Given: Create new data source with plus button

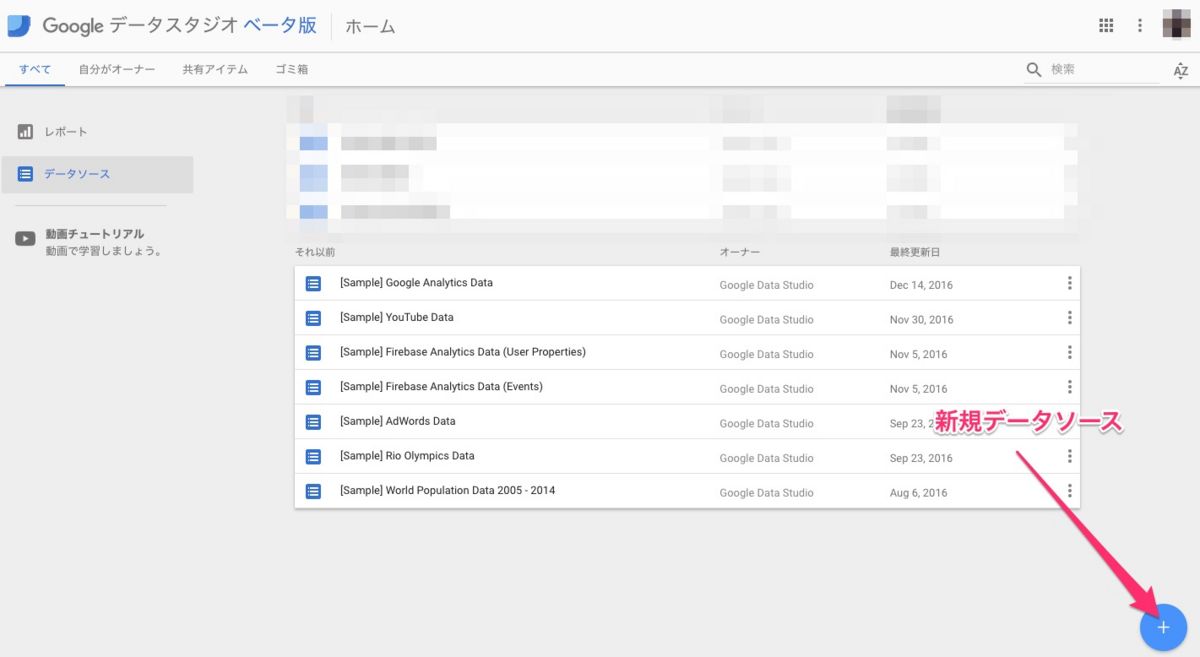Looking at the screenshot, I should (1163, 627).
